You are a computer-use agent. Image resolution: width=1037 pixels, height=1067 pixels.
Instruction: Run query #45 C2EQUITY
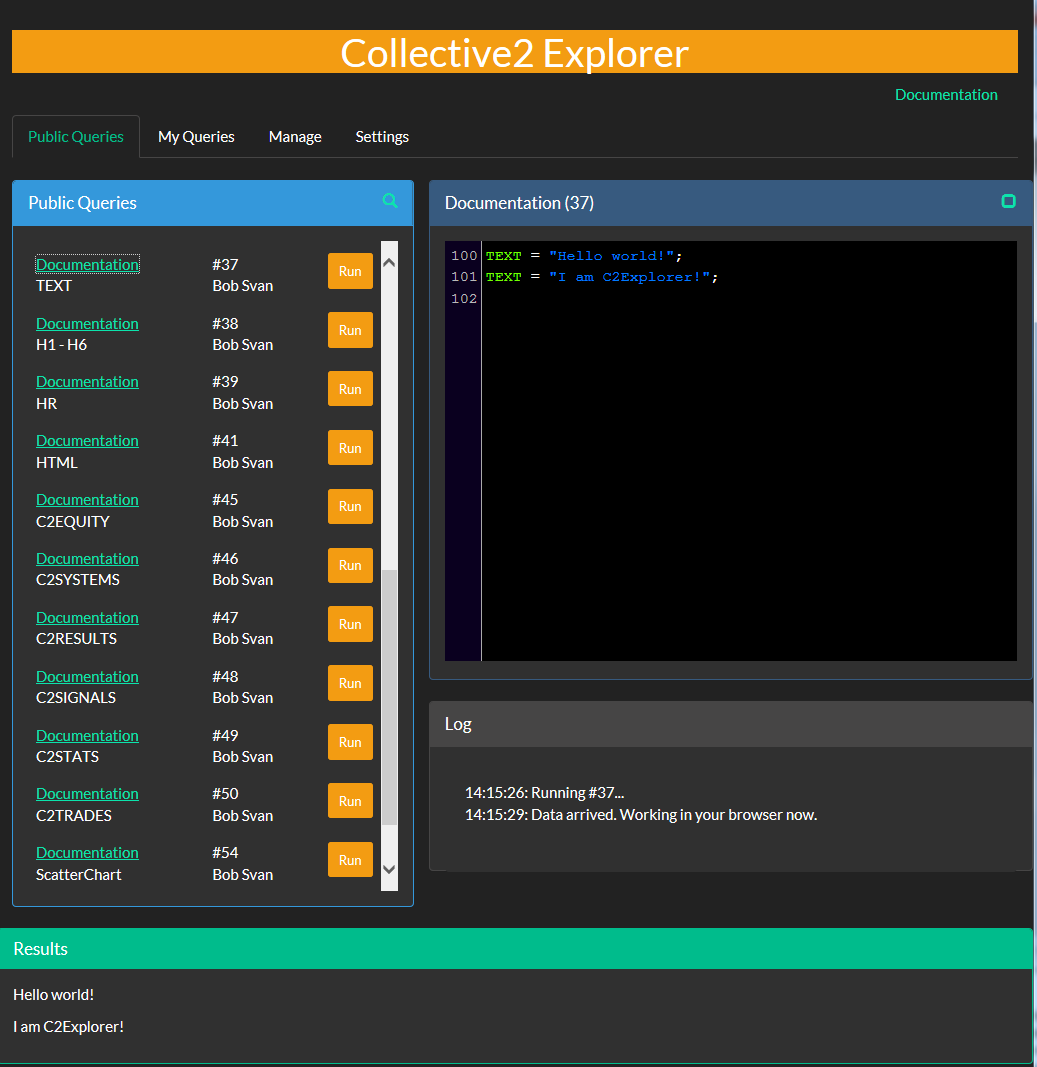point(350,506)
